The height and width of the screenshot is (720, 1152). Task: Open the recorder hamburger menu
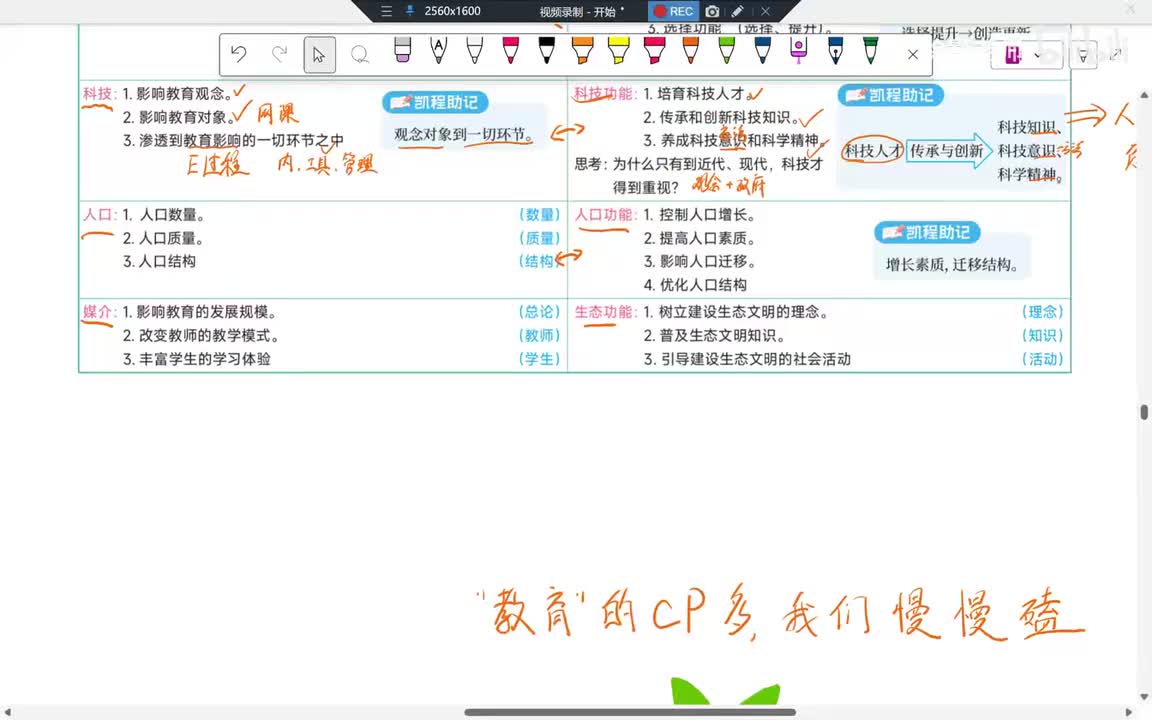click(386, 11)
